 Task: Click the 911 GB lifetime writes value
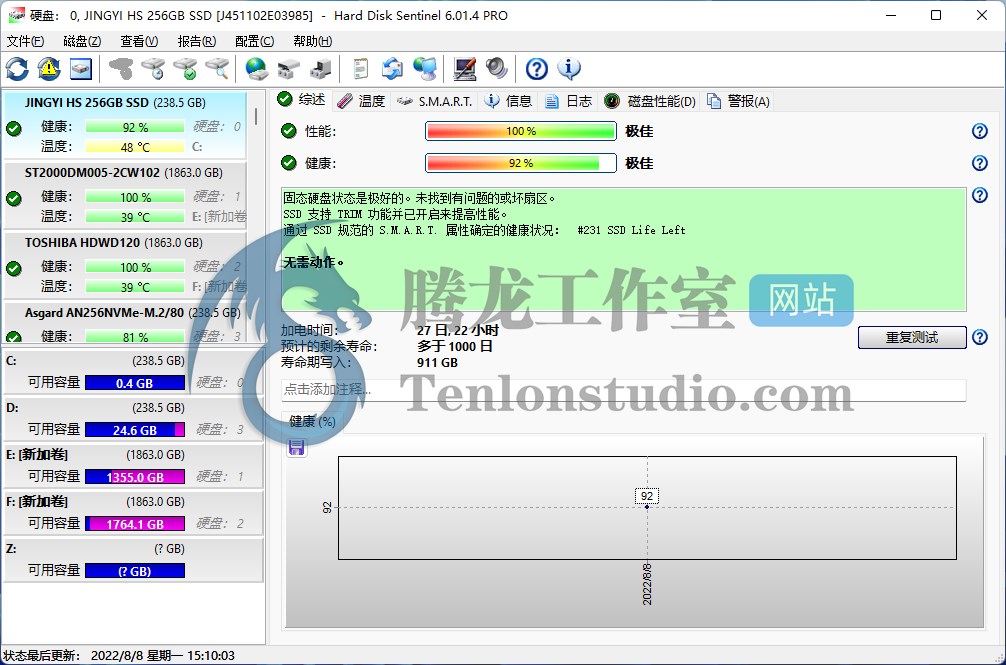tap(438, 362)
